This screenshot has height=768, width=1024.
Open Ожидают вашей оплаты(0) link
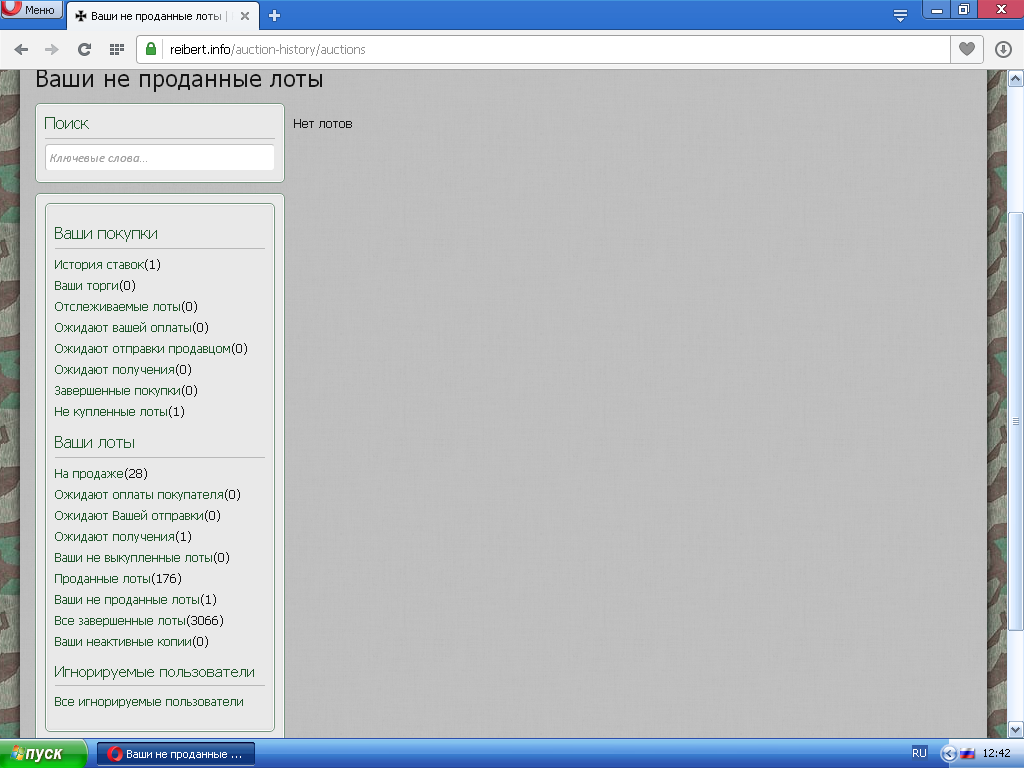(131, 327)
